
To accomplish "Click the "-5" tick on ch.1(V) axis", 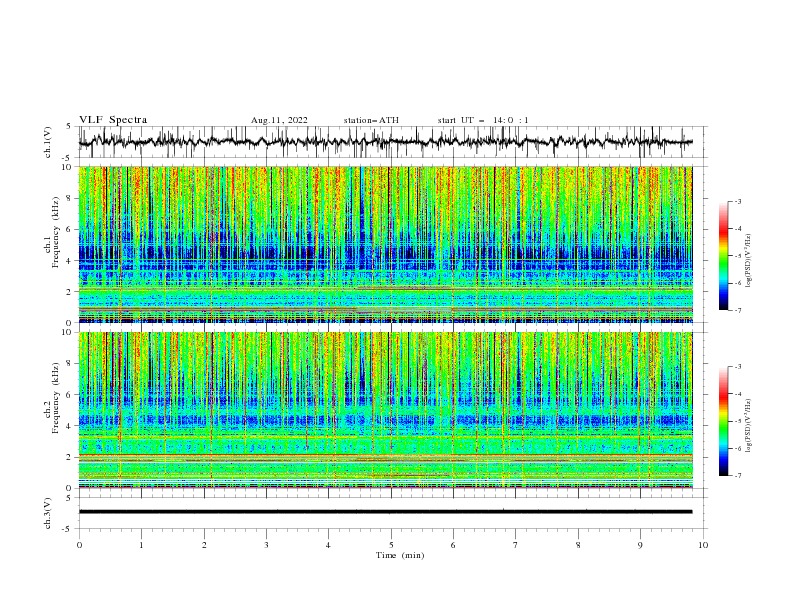I will coord(68,158).
